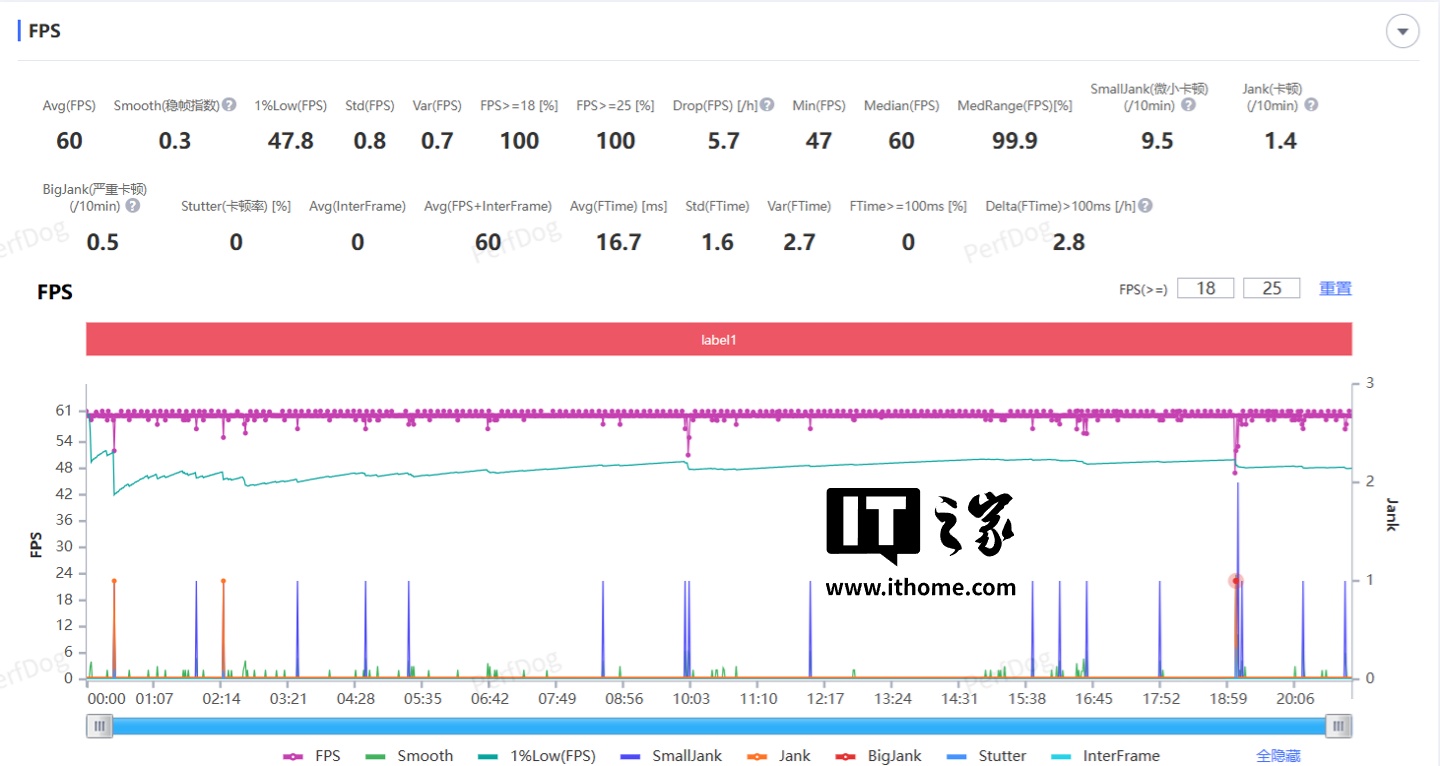Click the left handle of time range slider
The width and height of the screenshot is (1440, 766).
99,726
